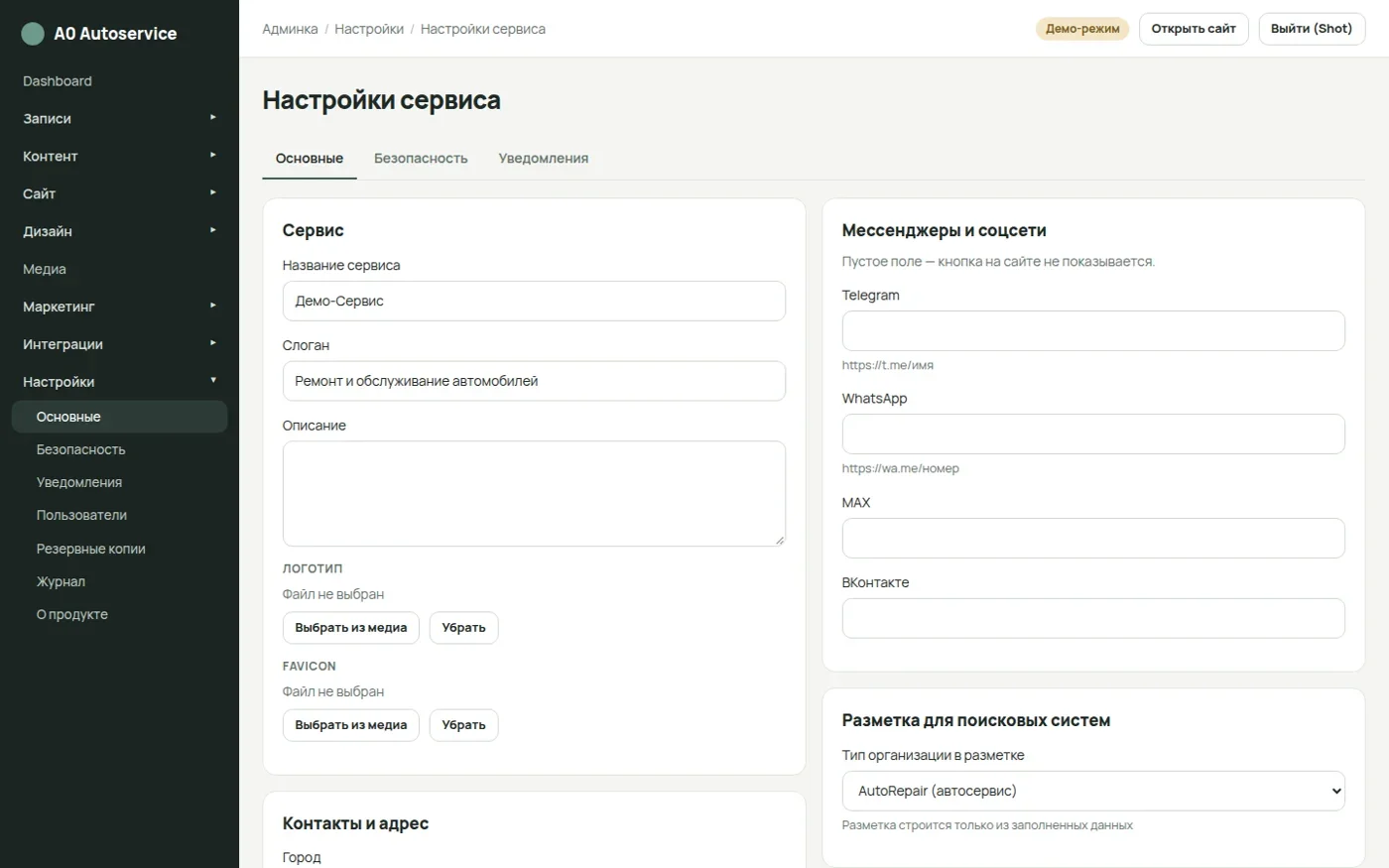Switch to the Безопасность tab

pyautogui.click(x=421, y=159)
